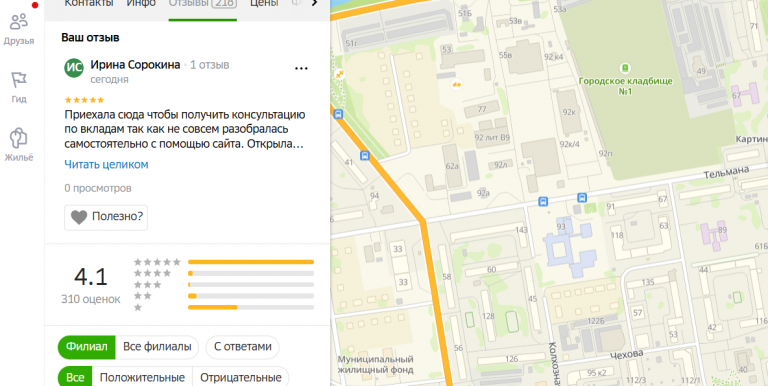The image size is (768, 386).
Task: Click the blue building numbered 93
Action: pyautogui.click(x=561, y=227)
